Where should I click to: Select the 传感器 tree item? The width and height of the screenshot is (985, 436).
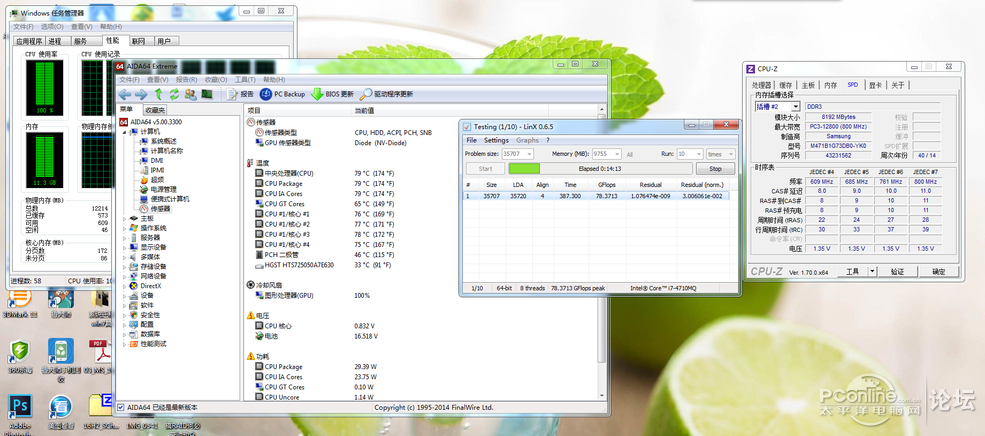pyautogui.click(x=155, y=209)
